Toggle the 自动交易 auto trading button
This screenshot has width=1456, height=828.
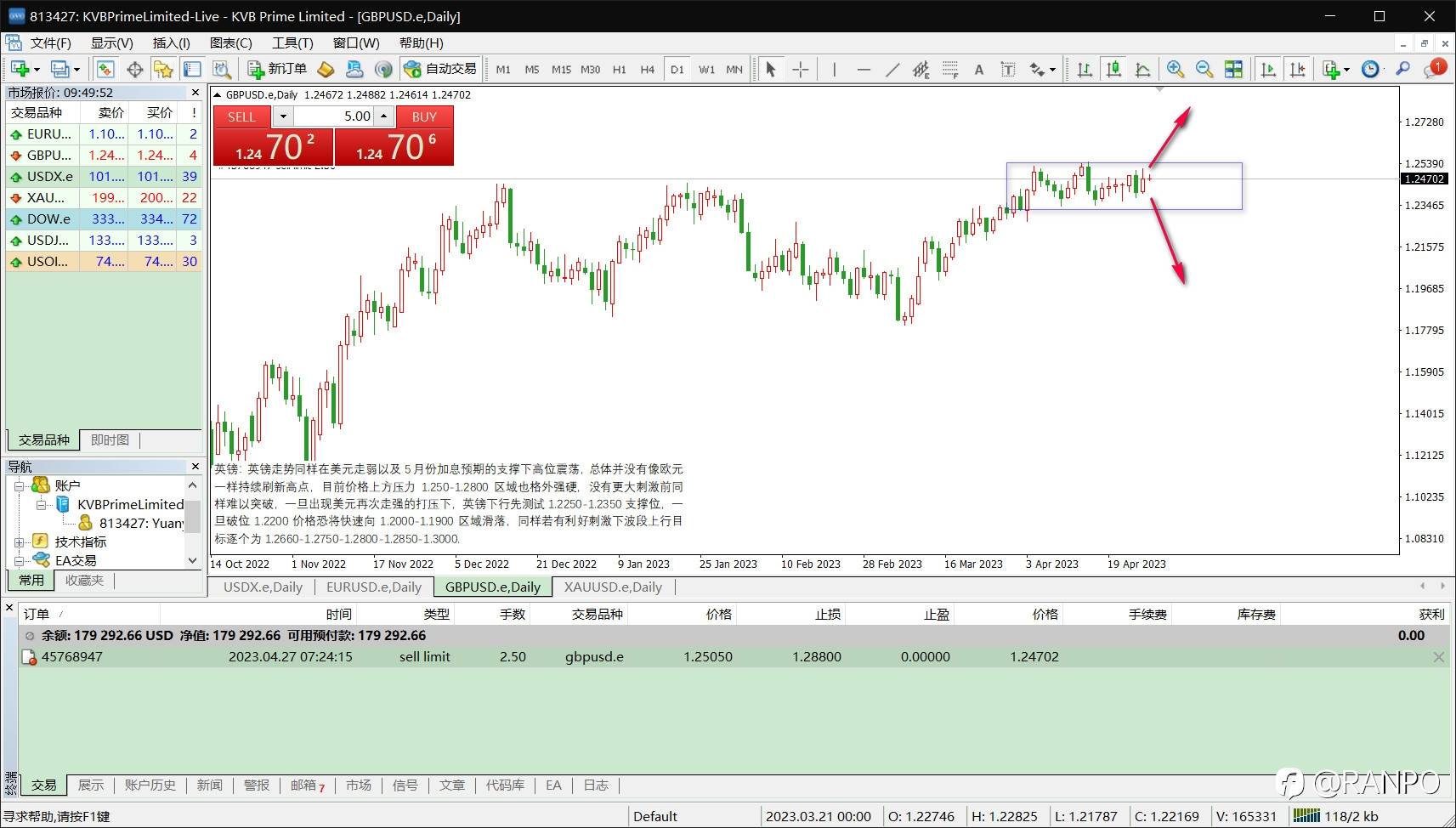coord(440,69)
